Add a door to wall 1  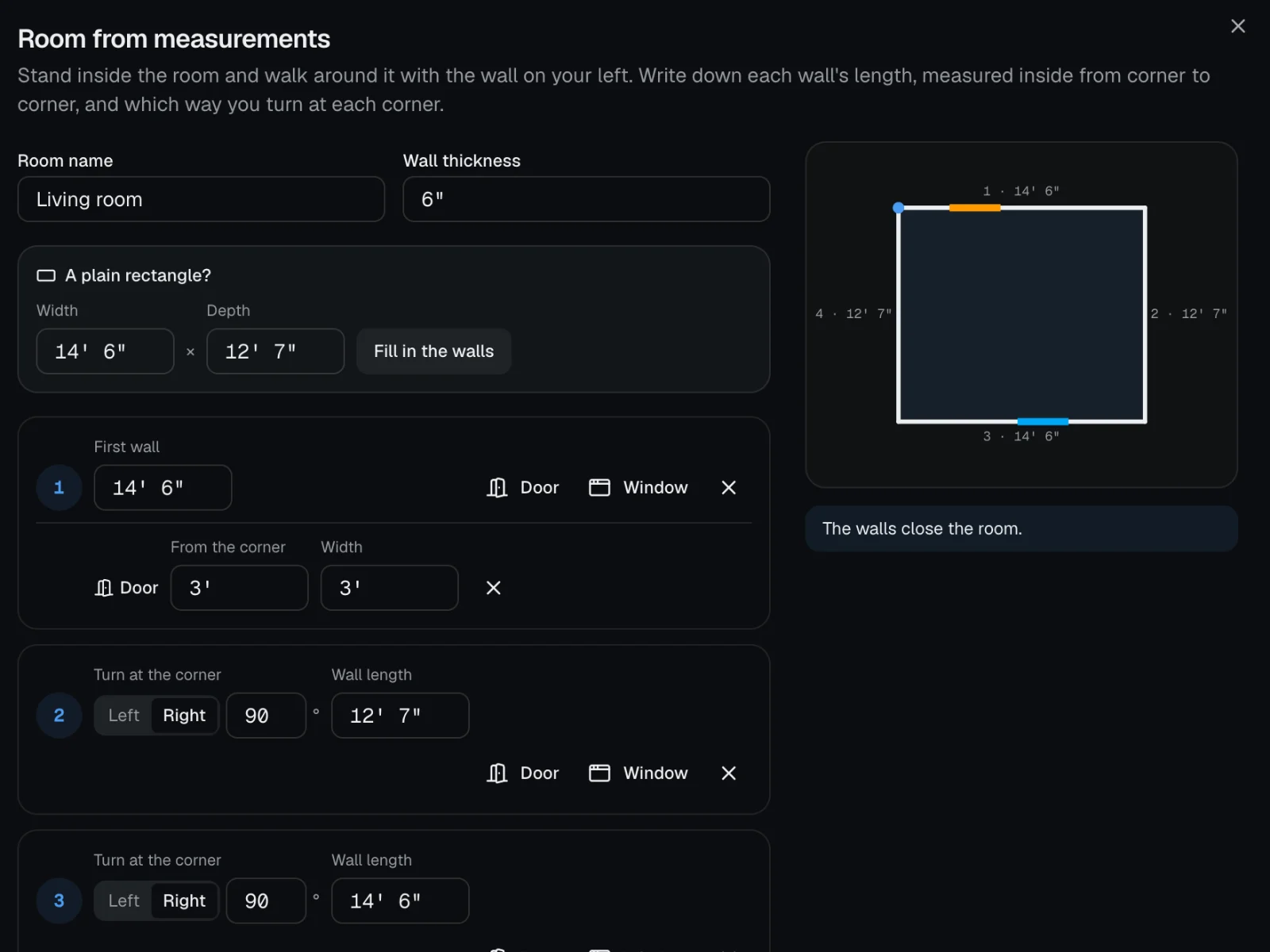pos(523,487)
